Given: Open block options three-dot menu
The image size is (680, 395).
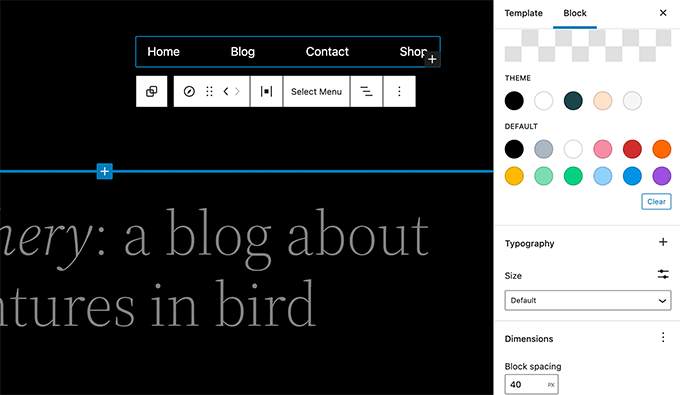Looking at the screenshot, I should (x=399, y=91).
